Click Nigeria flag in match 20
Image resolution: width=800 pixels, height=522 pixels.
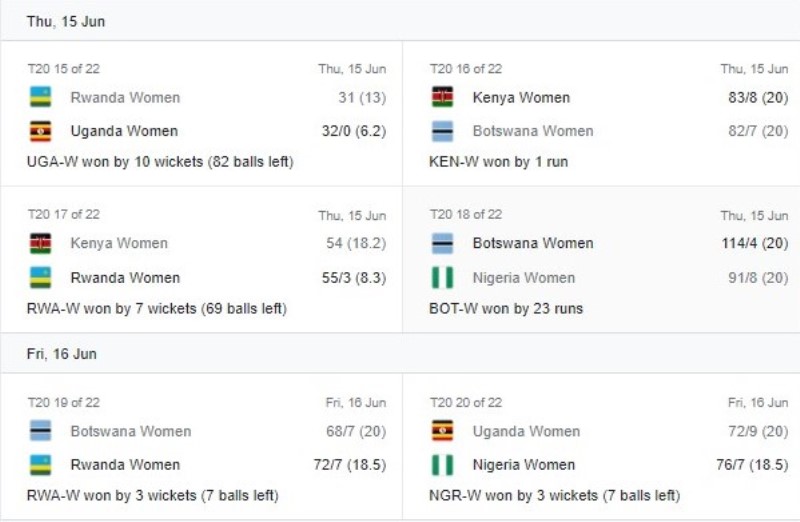(442, 465)
